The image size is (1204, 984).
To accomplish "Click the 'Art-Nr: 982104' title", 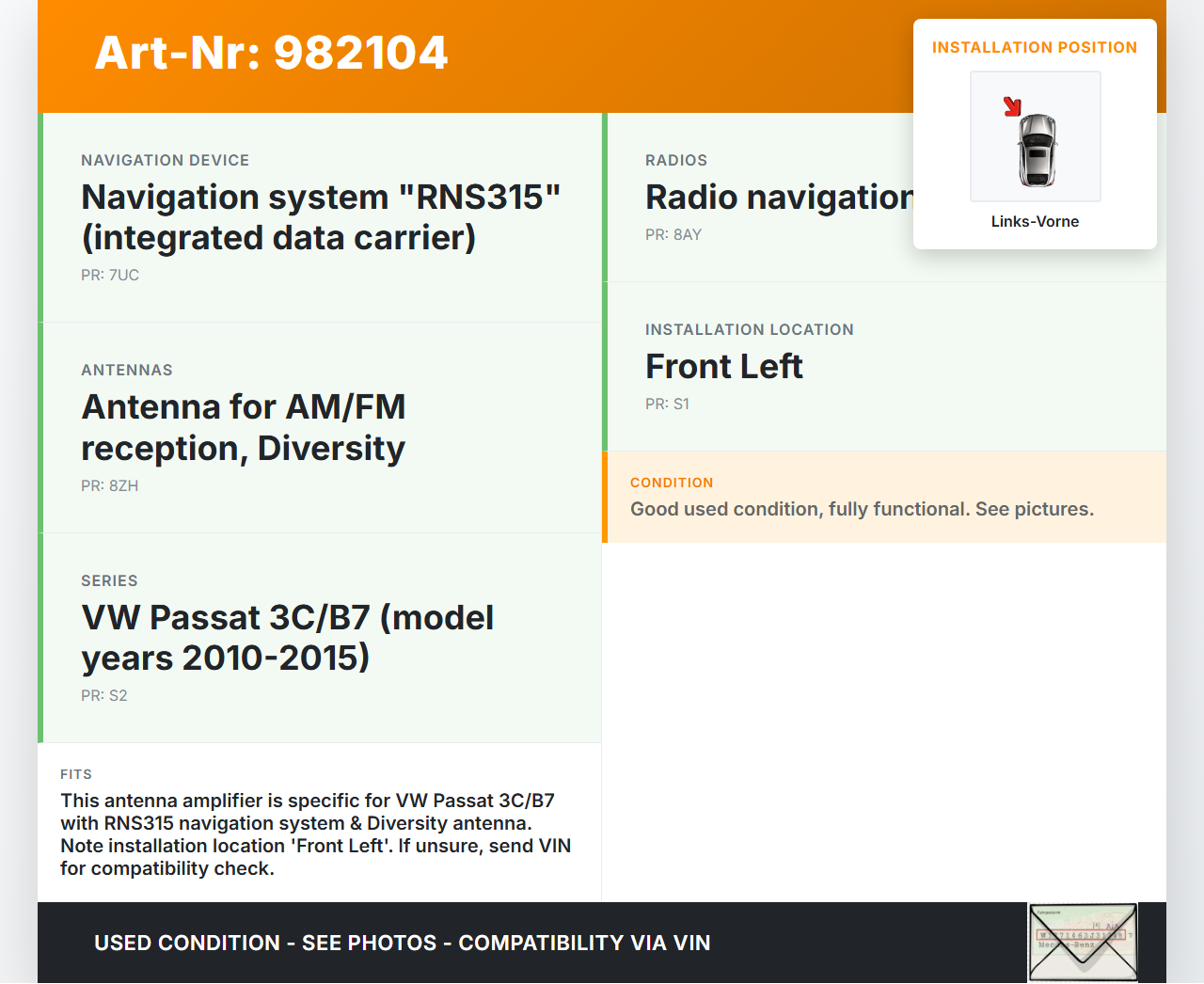I will coord(271,53).
